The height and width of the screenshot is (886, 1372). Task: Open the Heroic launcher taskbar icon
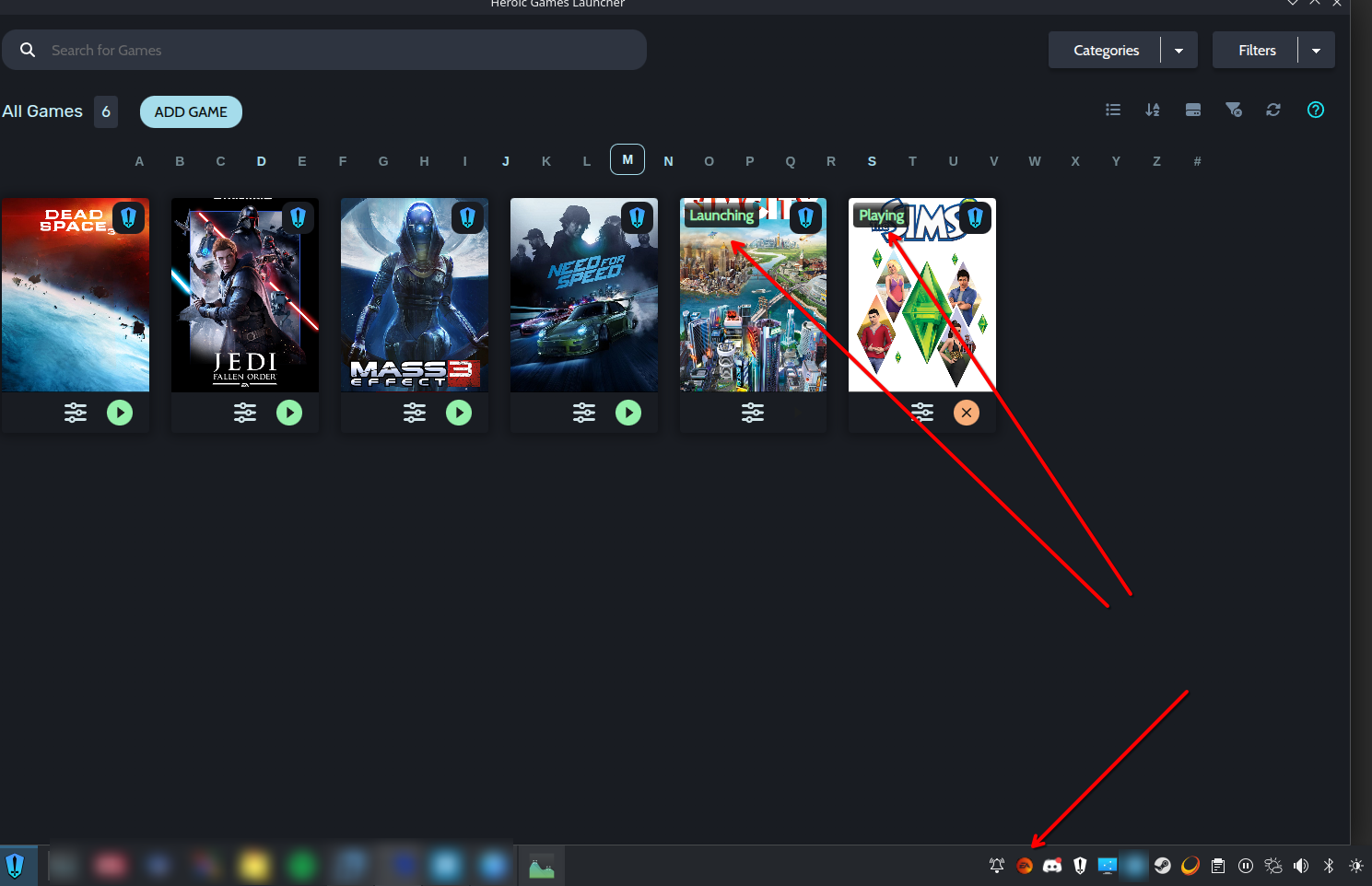point(16,866)
